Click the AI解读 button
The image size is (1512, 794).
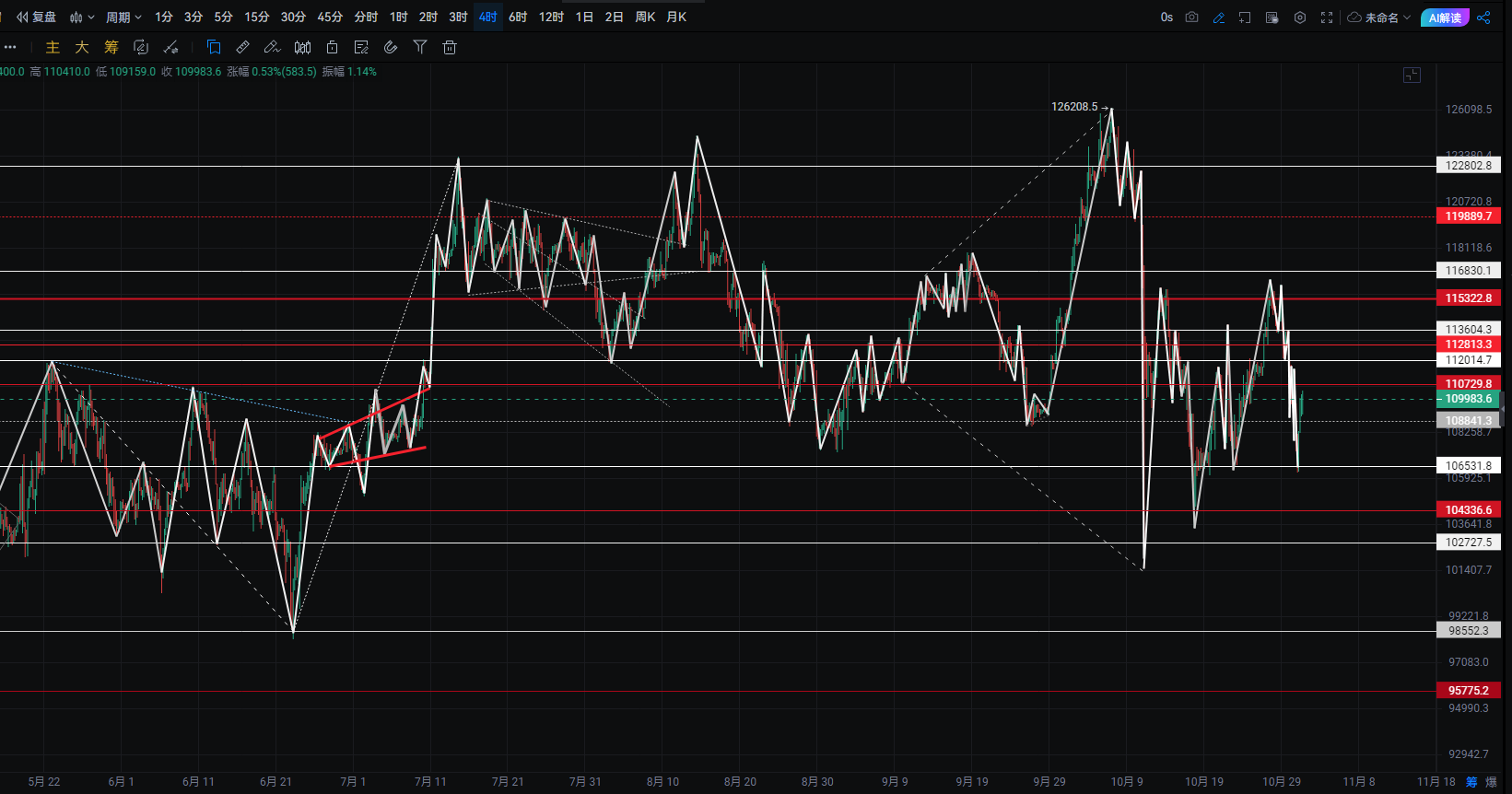pos(1445,18)
